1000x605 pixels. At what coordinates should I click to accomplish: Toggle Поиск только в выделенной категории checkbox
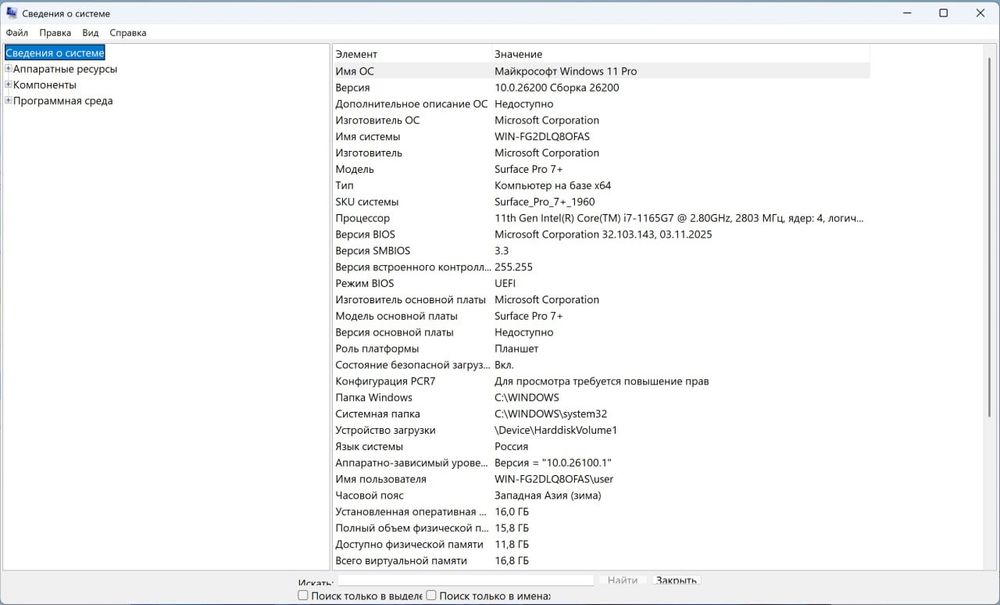coord(303,595)
